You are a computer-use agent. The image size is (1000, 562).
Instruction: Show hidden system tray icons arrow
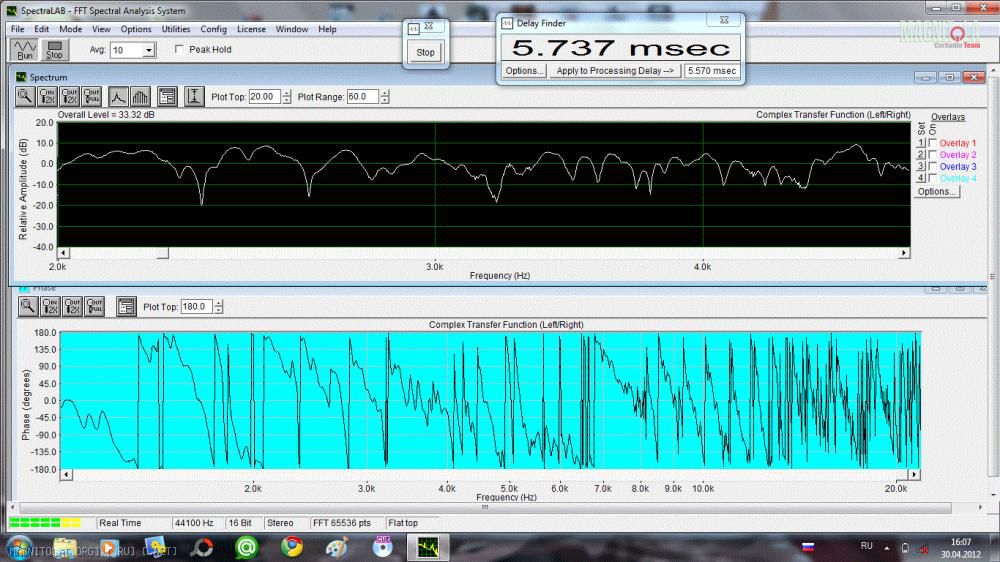click(886, 547)
